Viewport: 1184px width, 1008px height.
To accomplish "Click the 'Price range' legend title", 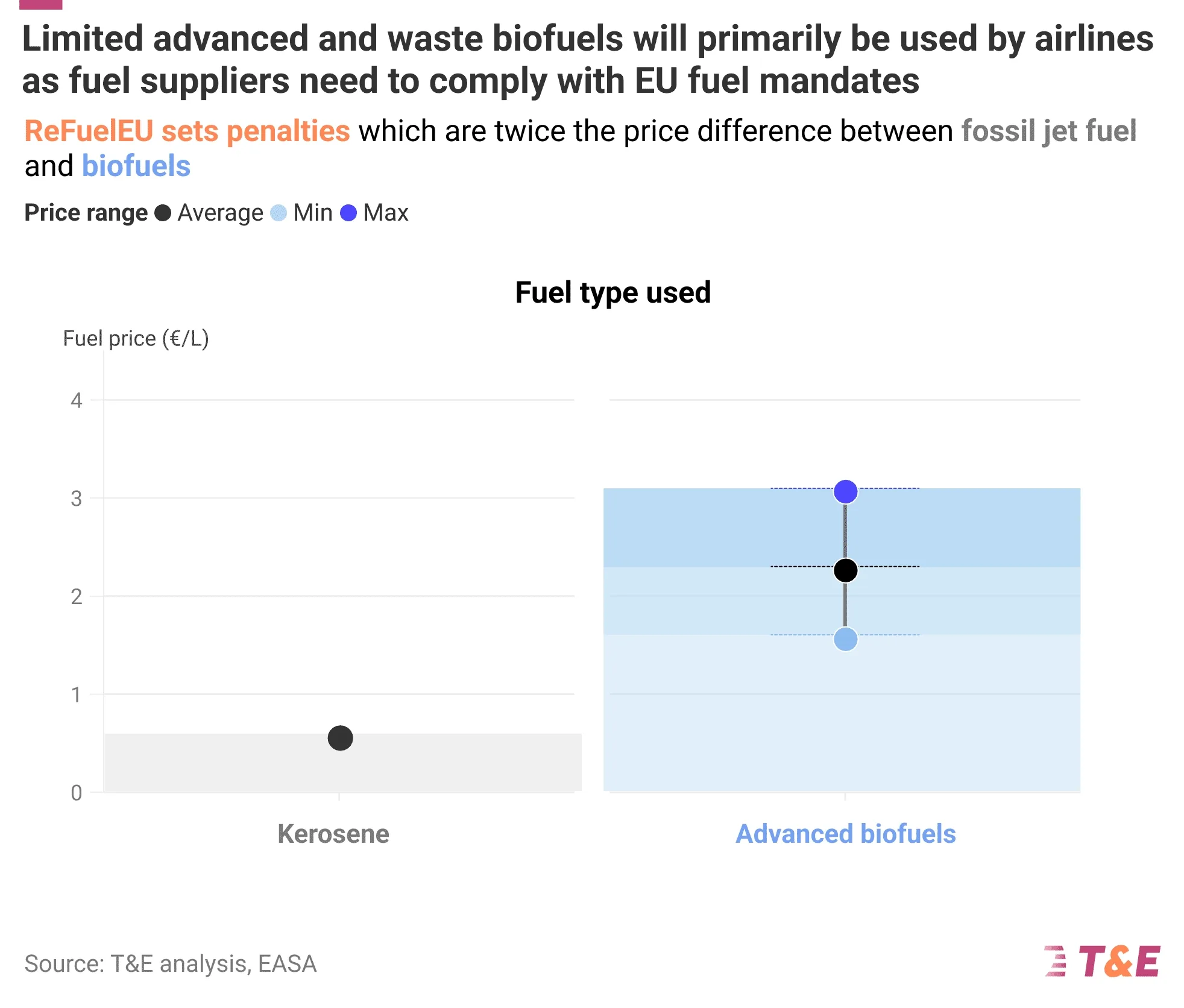I will (x=86, y=213).
